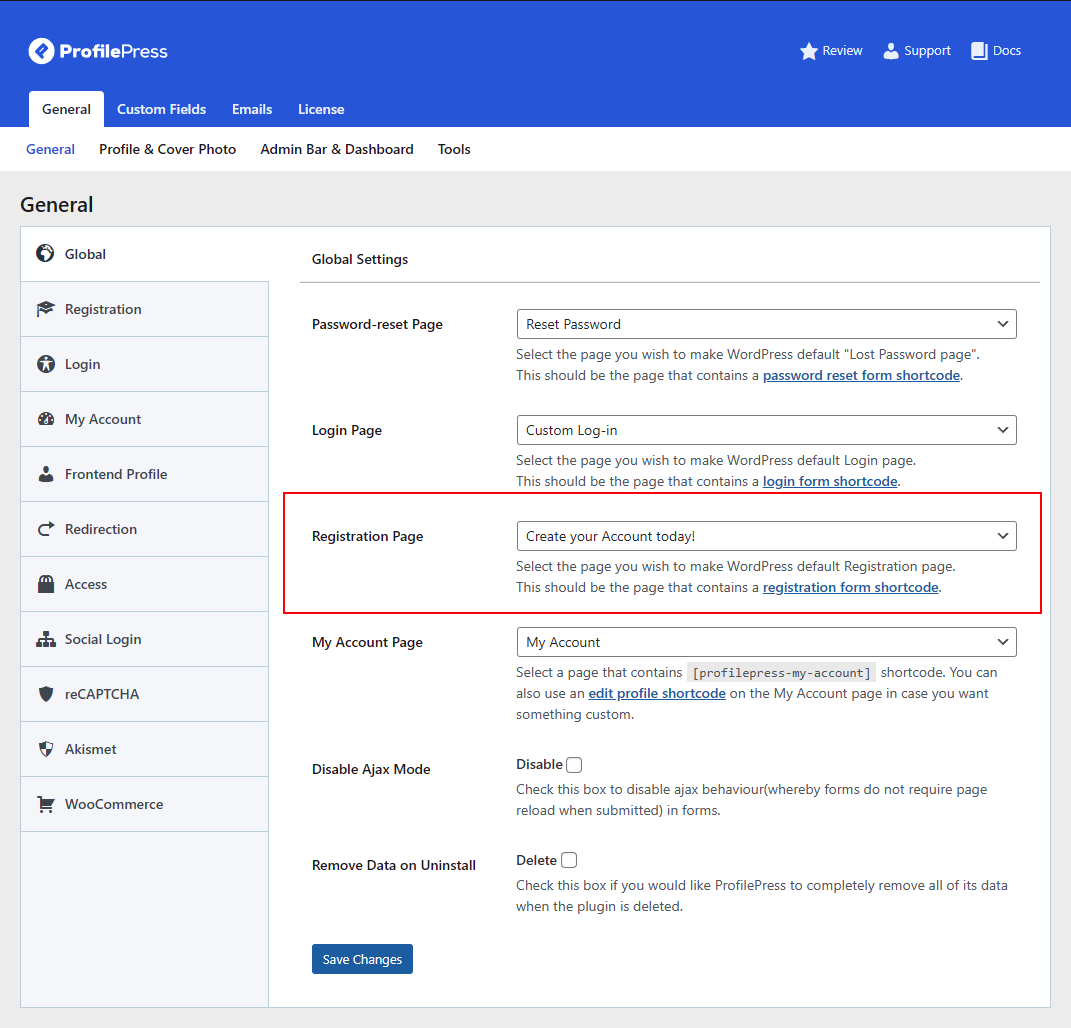Expand the My Account Page dropdown
The width and height of the screenshot is (1071, 1028).
[766, 642]
